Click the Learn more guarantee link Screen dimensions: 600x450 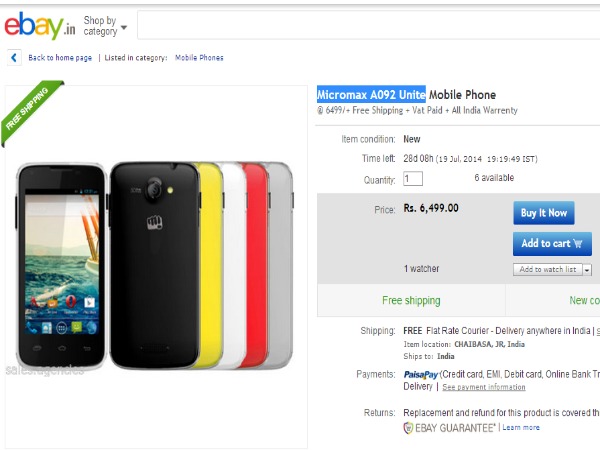[x=520, y=427]
